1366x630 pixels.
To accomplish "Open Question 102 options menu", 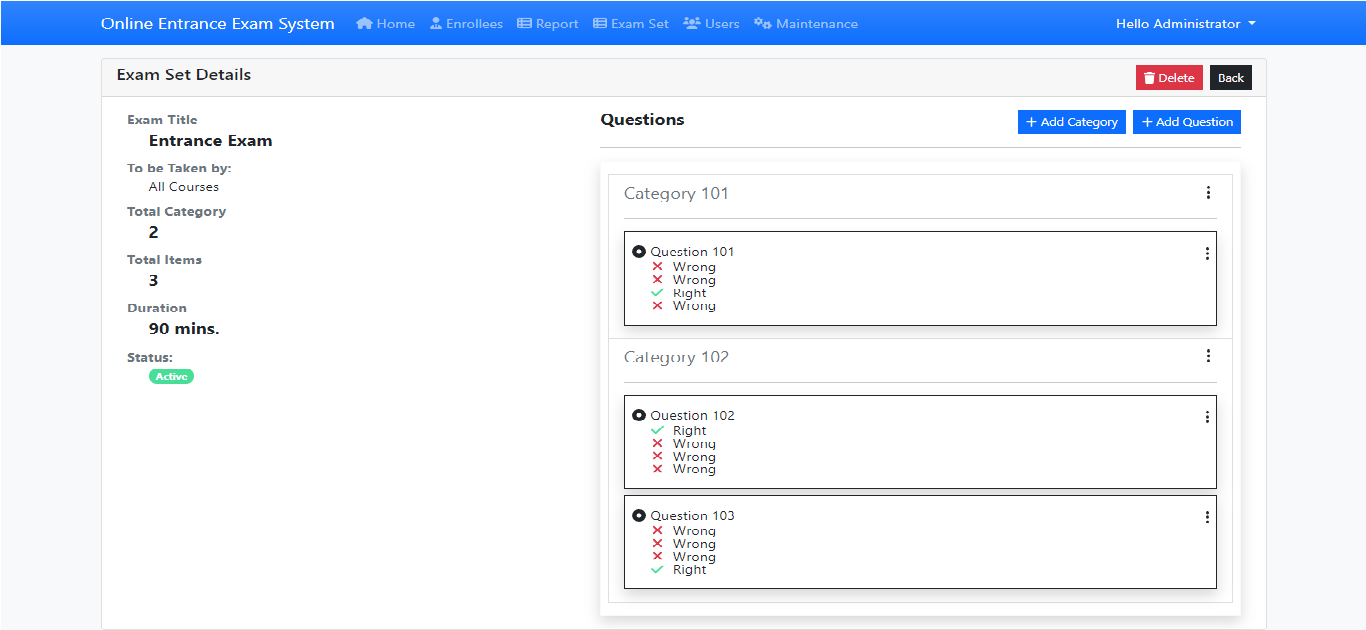I will click(1207, 417).
